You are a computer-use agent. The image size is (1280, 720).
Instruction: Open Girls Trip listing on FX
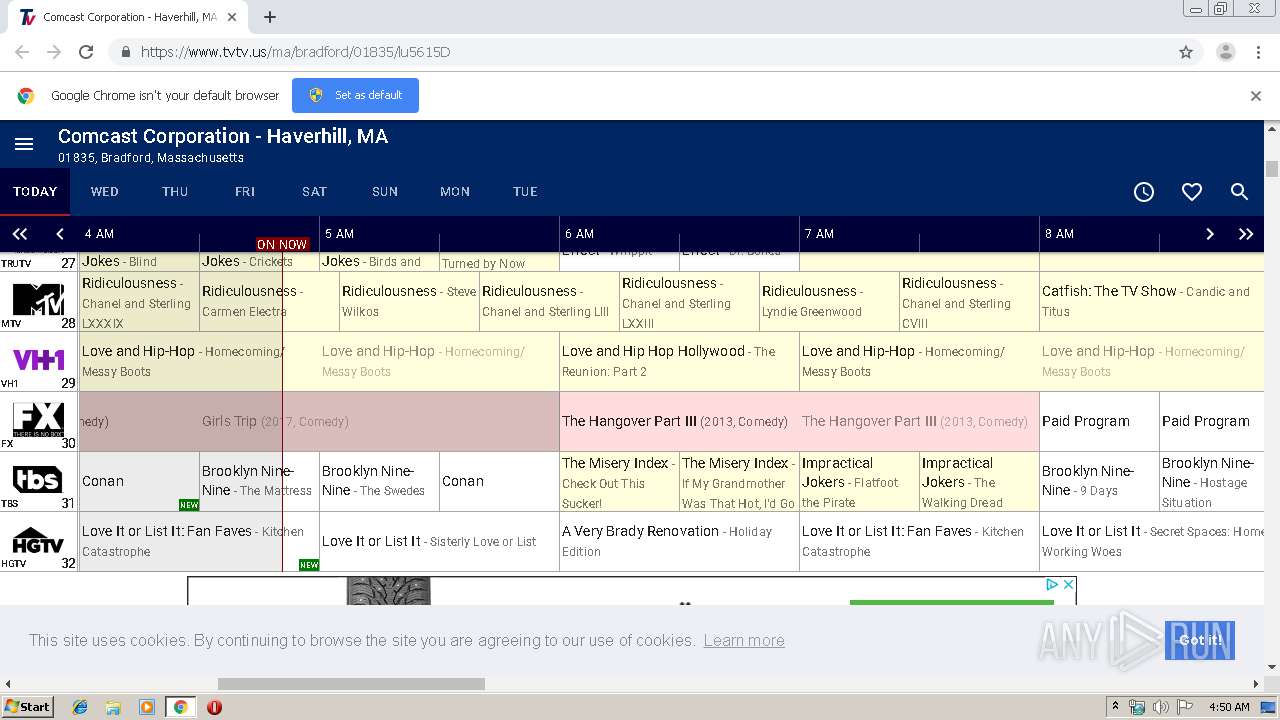click(x=319, y=421)
